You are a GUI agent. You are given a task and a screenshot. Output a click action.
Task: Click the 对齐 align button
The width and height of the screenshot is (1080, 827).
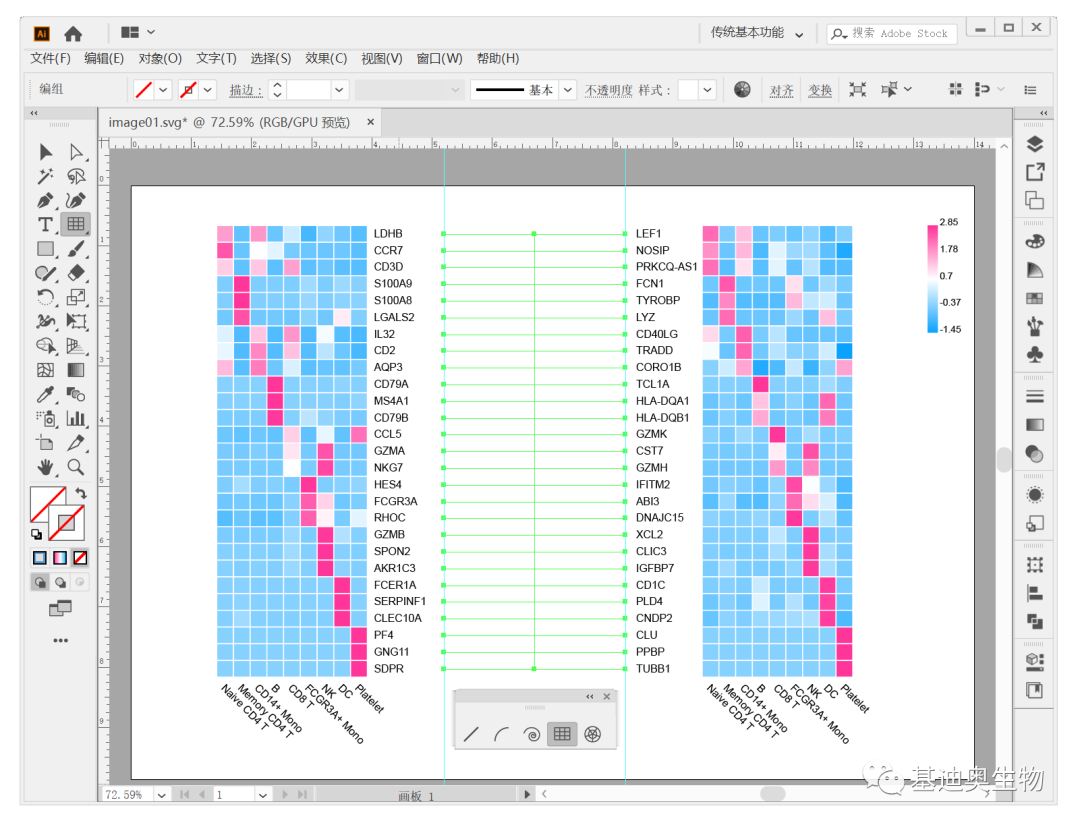[781, 90]
